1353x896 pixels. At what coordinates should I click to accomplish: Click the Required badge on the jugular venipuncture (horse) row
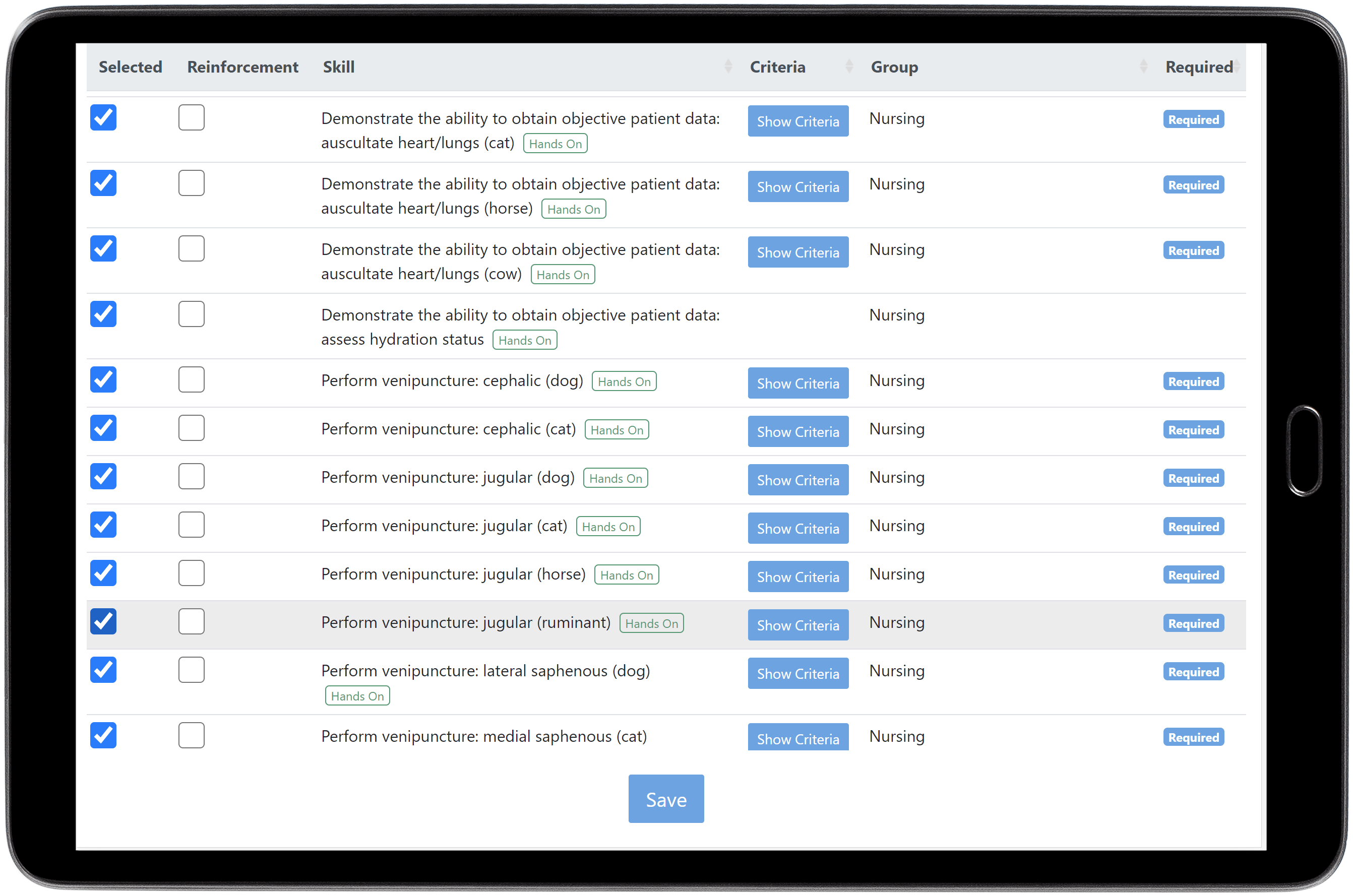pyautogui.click(x=1193, y=575)
